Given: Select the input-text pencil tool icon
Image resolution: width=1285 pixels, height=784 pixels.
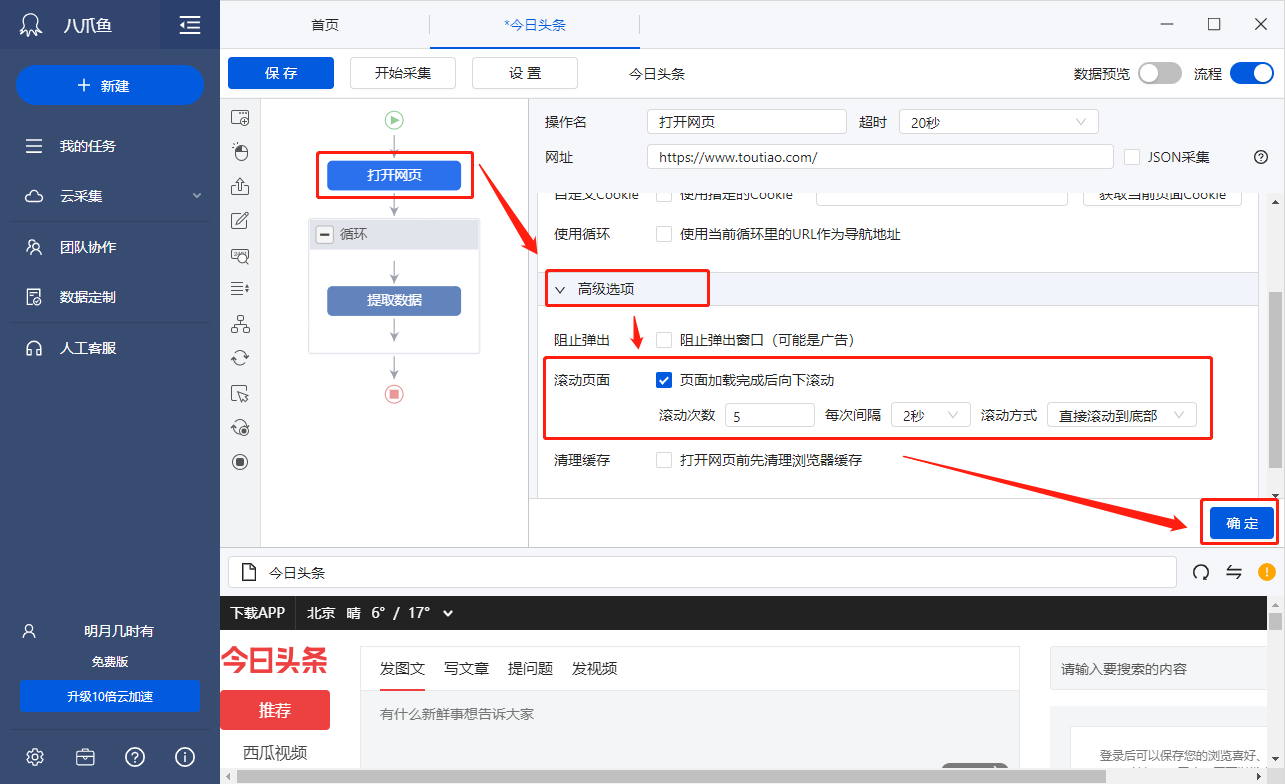Looking at the screenshot, I should 240,221.
